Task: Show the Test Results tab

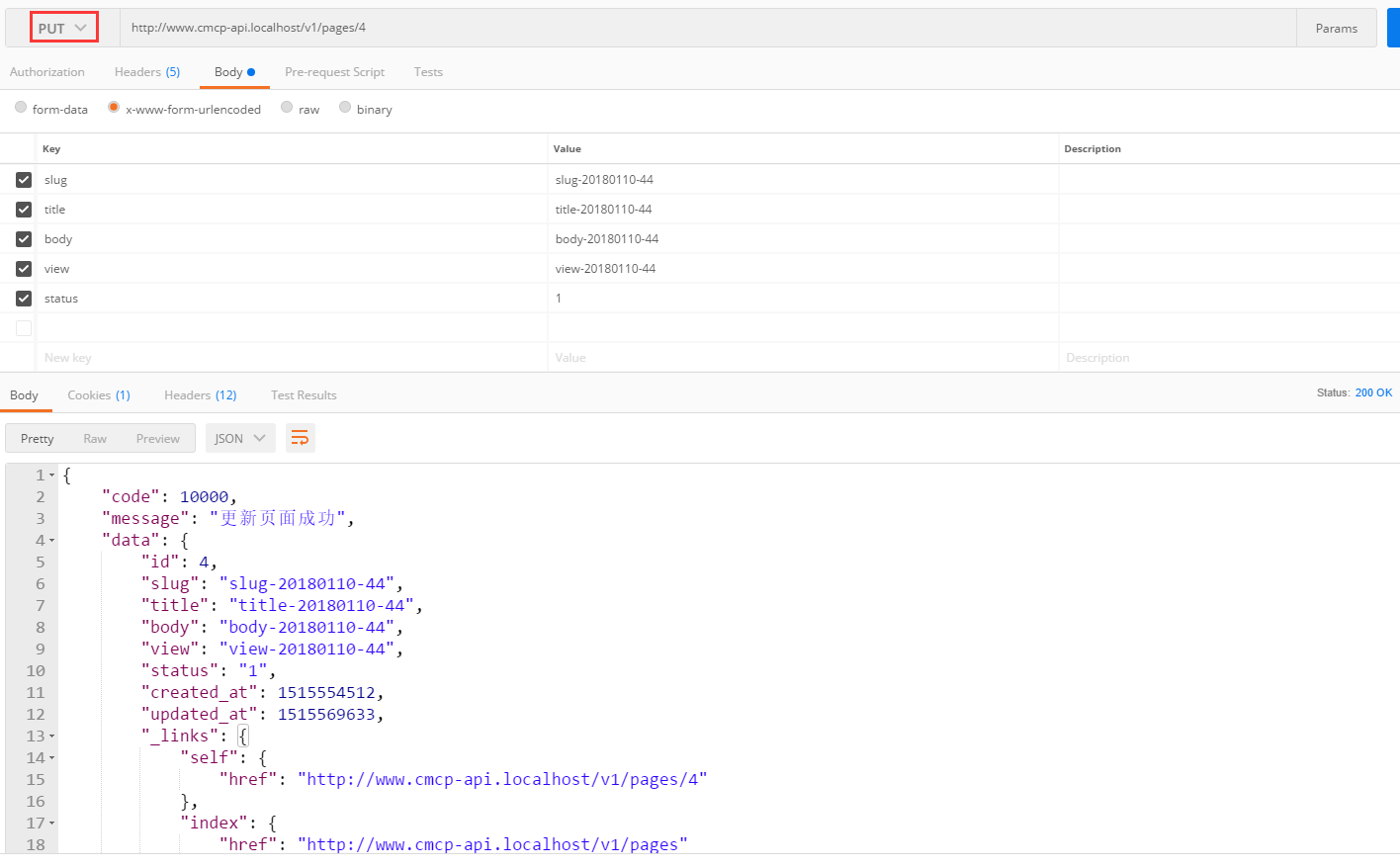Action: tap(304, 395)
